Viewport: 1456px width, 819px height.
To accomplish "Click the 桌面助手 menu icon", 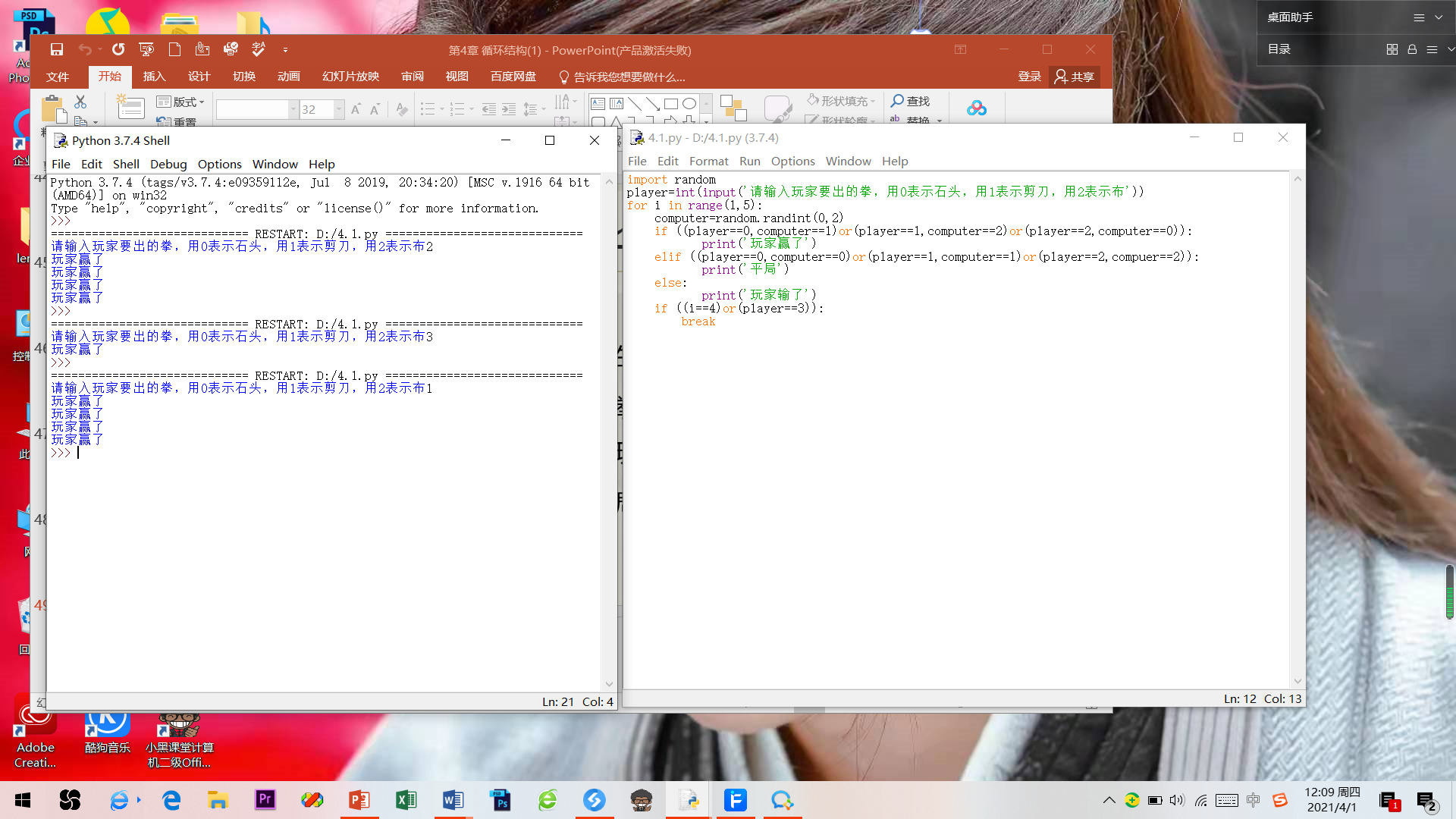I will pyautogui.click(x=1419, y=17).
